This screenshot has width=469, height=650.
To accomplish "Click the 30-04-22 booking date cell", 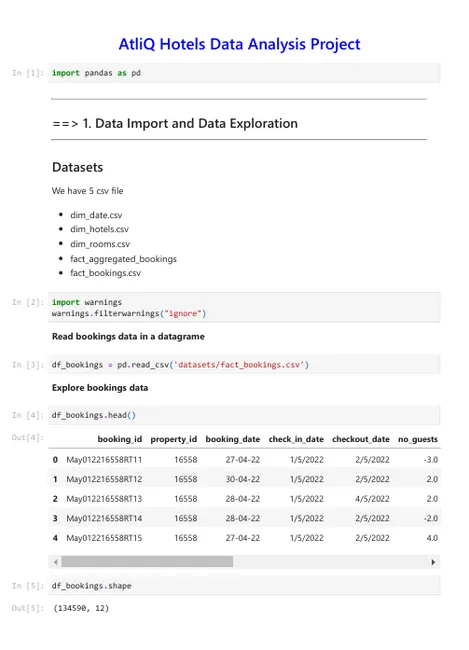I will click(243, 479).
